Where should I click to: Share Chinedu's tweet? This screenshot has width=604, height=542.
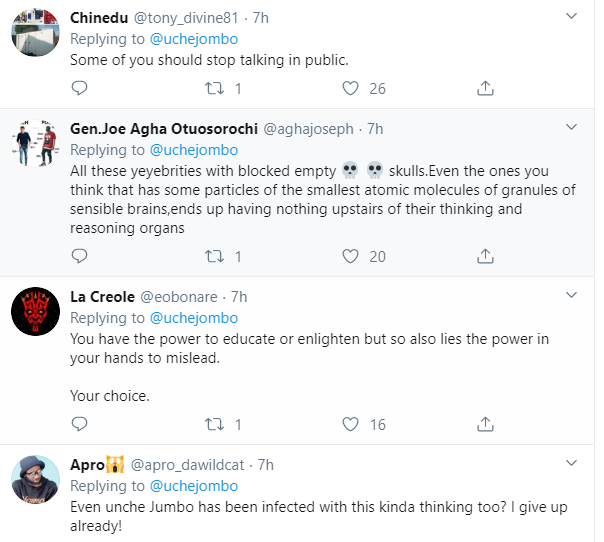(485, 89)
